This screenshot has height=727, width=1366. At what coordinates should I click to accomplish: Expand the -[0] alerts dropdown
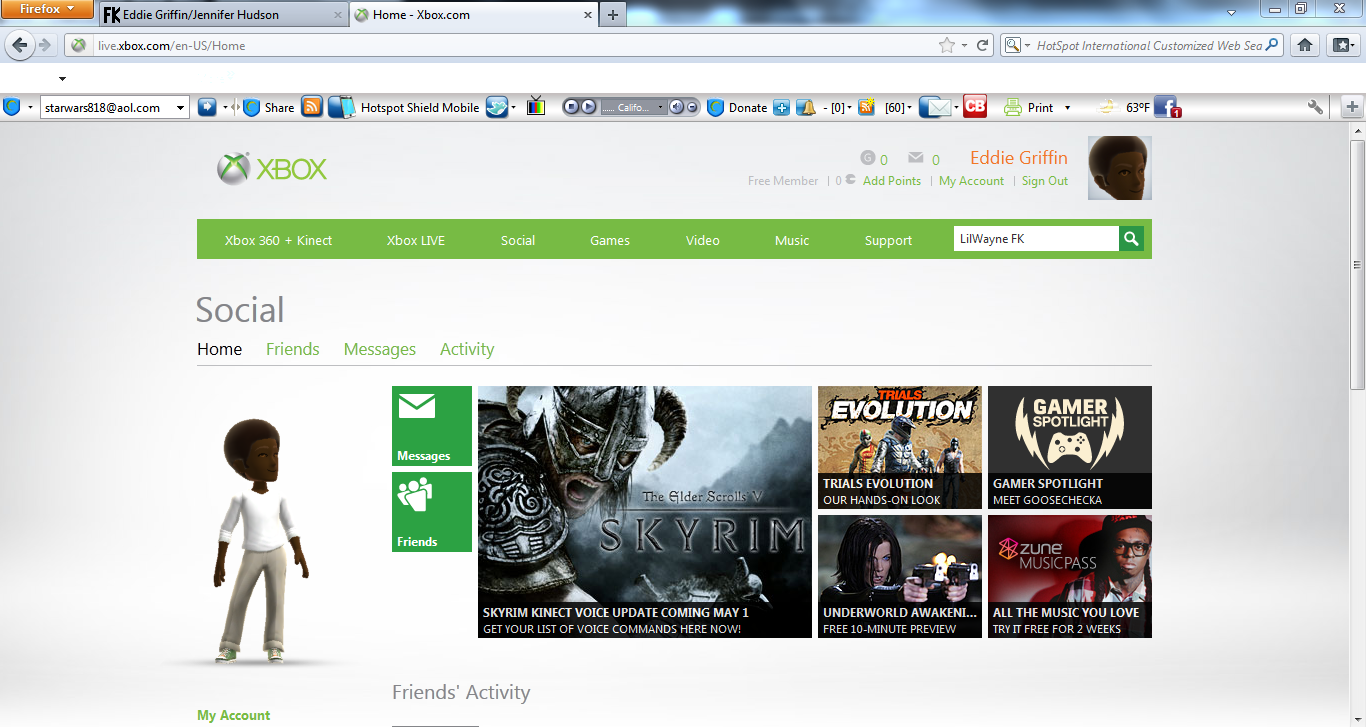[850, 108]
